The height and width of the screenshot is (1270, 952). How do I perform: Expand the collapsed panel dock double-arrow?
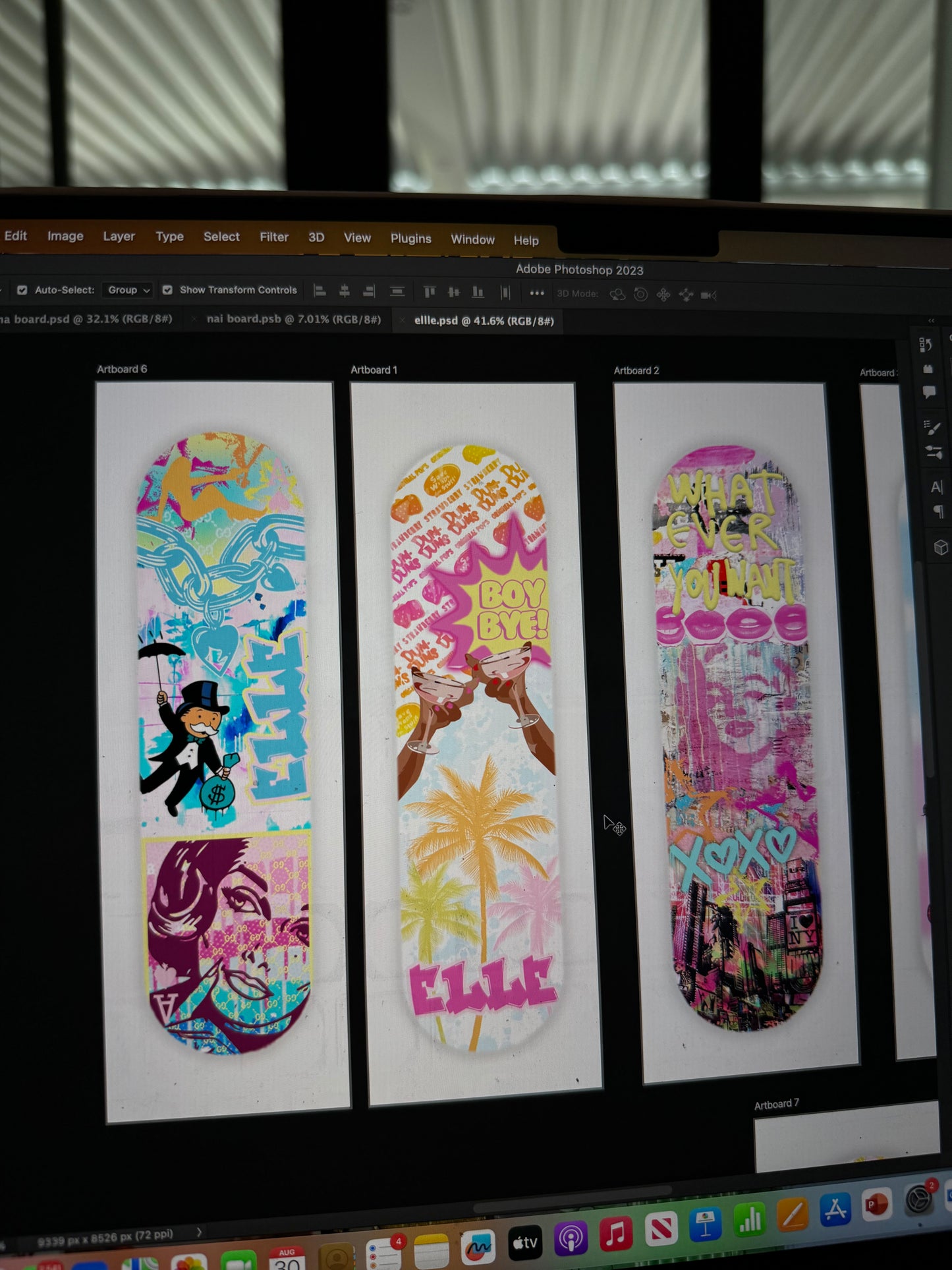931,321
